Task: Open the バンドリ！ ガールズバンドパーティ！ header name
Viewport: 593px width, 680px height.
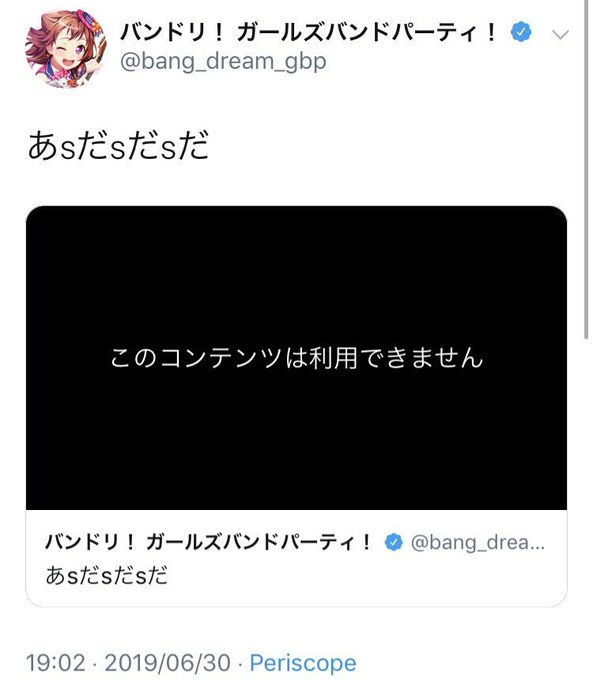Action: point(308,32)
